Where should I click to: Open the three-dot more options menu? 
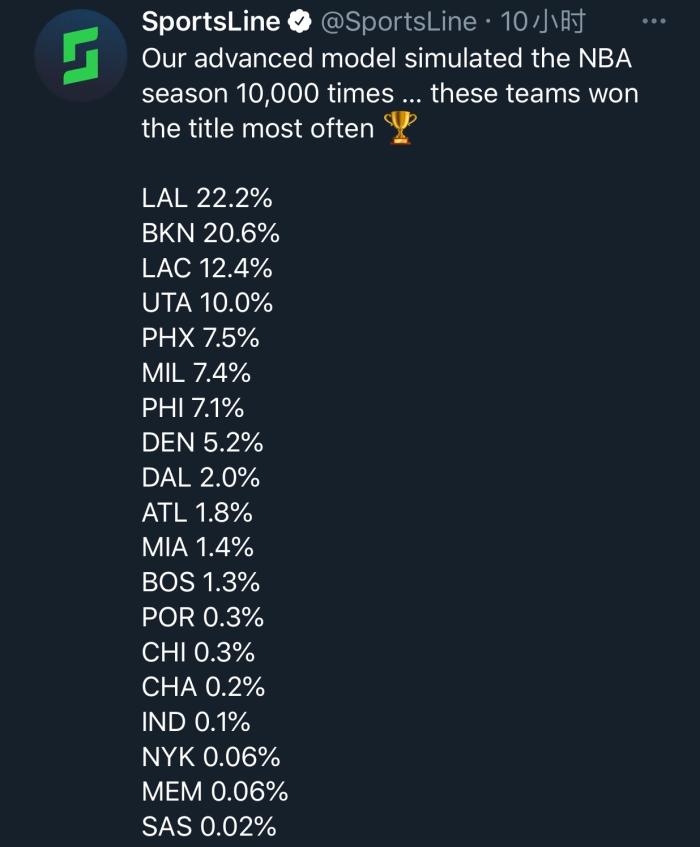tap(652, 21)
